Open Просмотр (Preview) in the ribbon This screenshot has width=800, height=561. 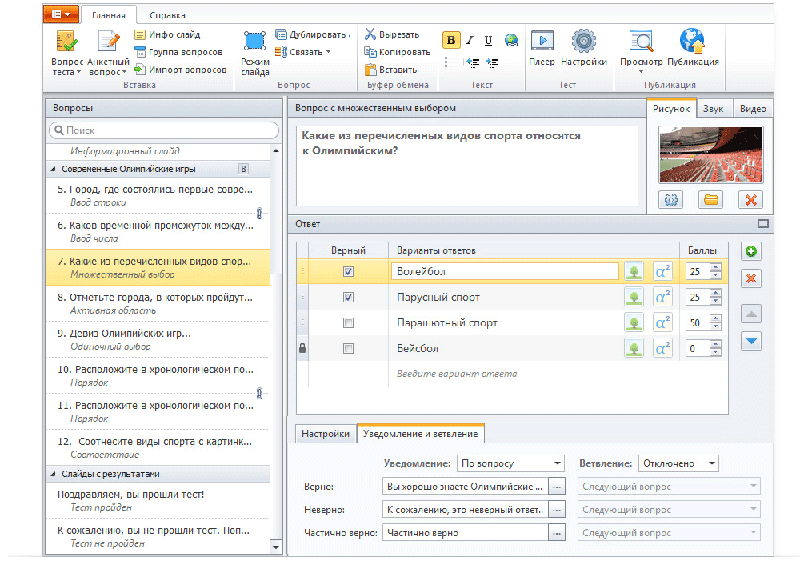[x=640, y=46]
